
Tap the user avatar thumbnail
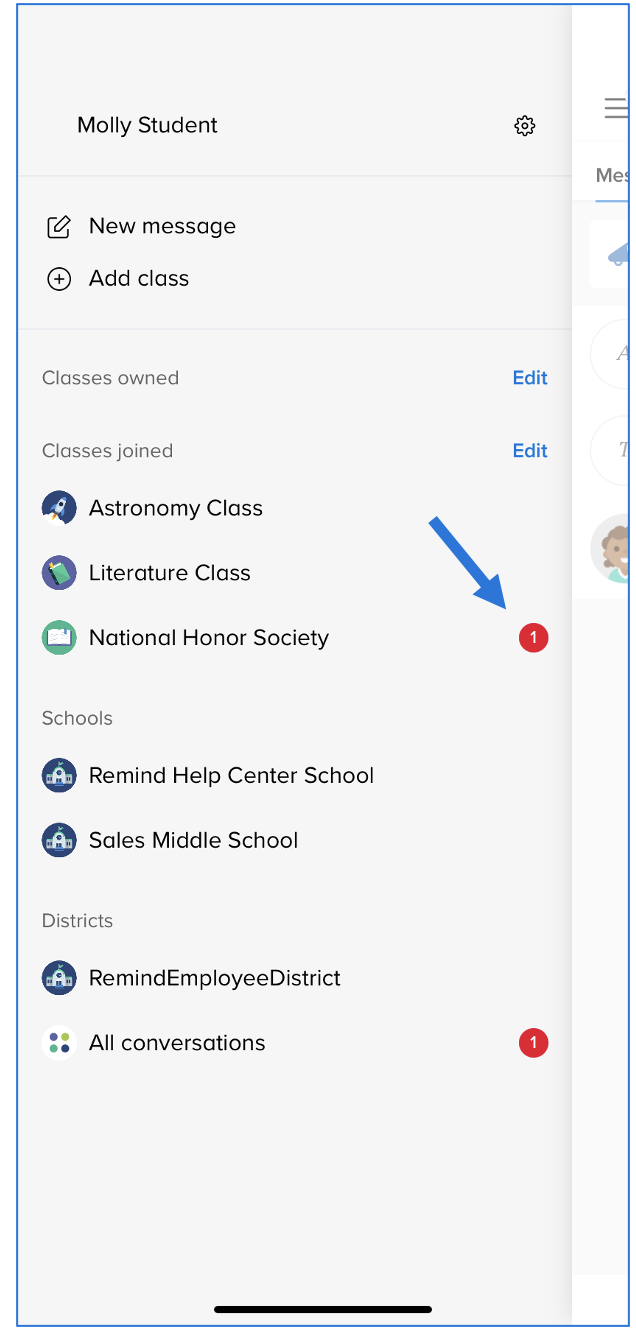[x=612, y=548]
